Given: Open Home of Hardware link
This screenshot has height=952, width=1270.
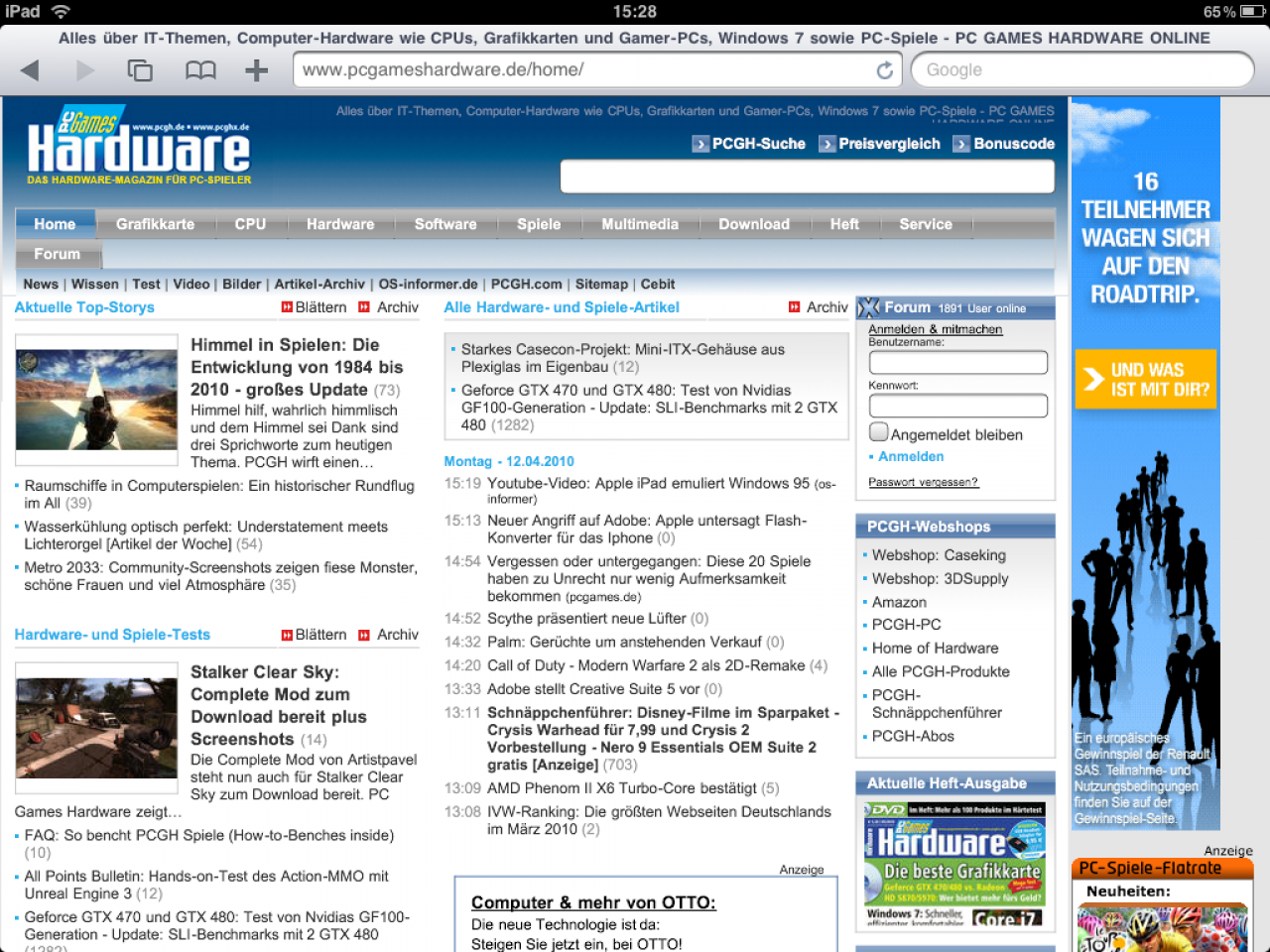Looking at the screenshot, I should [935, 648].
